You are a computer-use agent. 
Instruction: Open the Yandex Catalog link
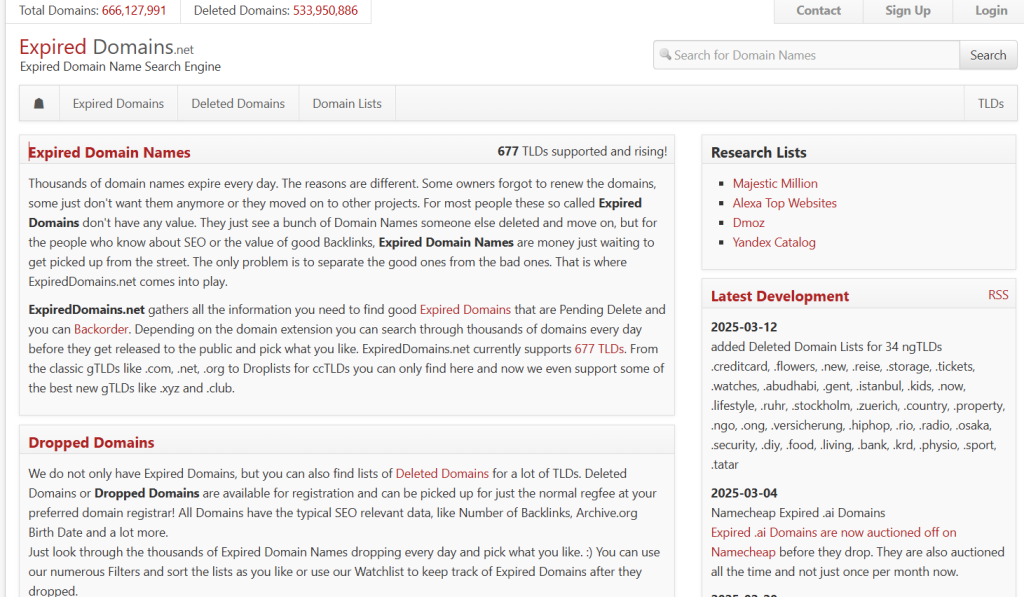[x=774, y=242]
